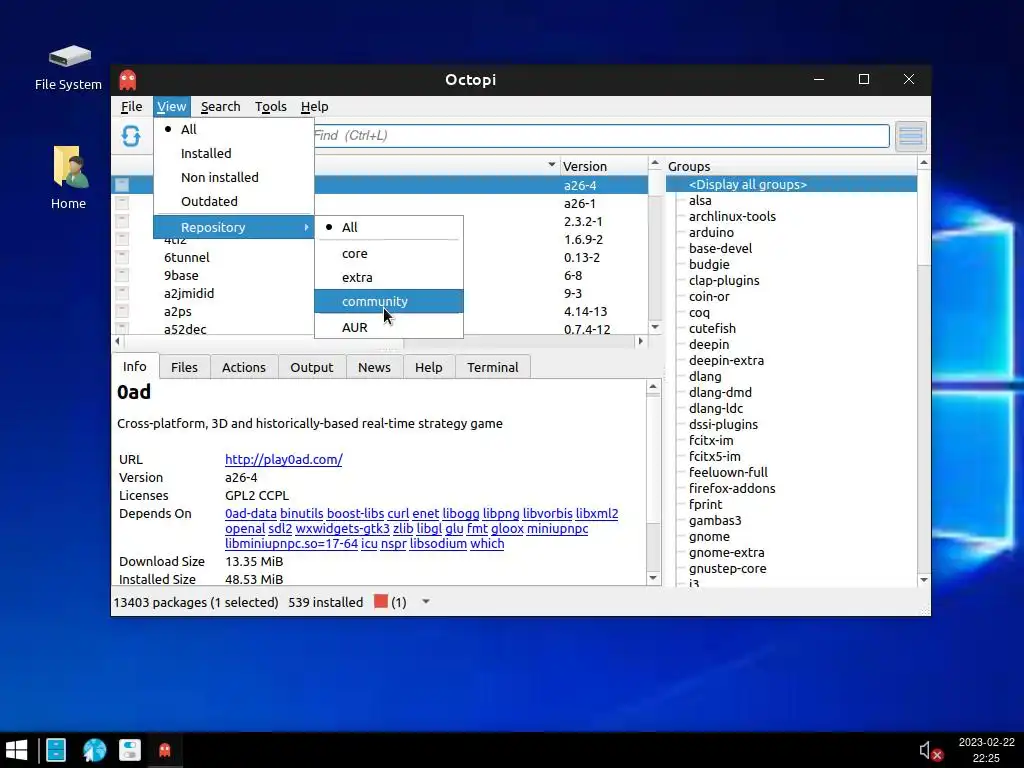1024x768 pixels.
Task: Click package status icon of a2ps row
Action: pyautogui.click(x=121, y=311)
